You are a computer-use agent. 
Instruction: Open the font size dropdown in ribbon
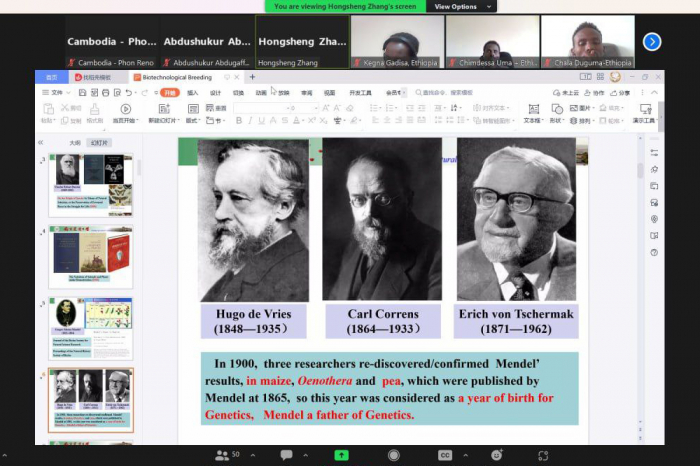click(x=314, y=108)
